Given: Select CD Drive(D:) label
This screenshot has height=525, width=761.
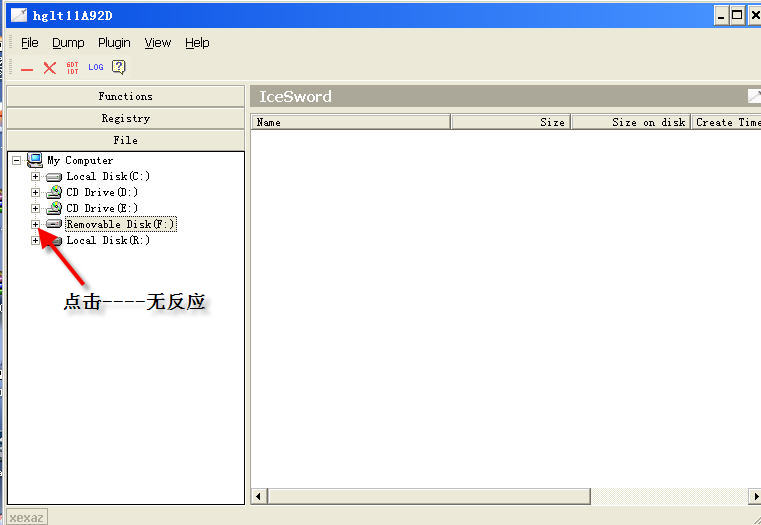Looking at the screenshot, I should point(102,192).
